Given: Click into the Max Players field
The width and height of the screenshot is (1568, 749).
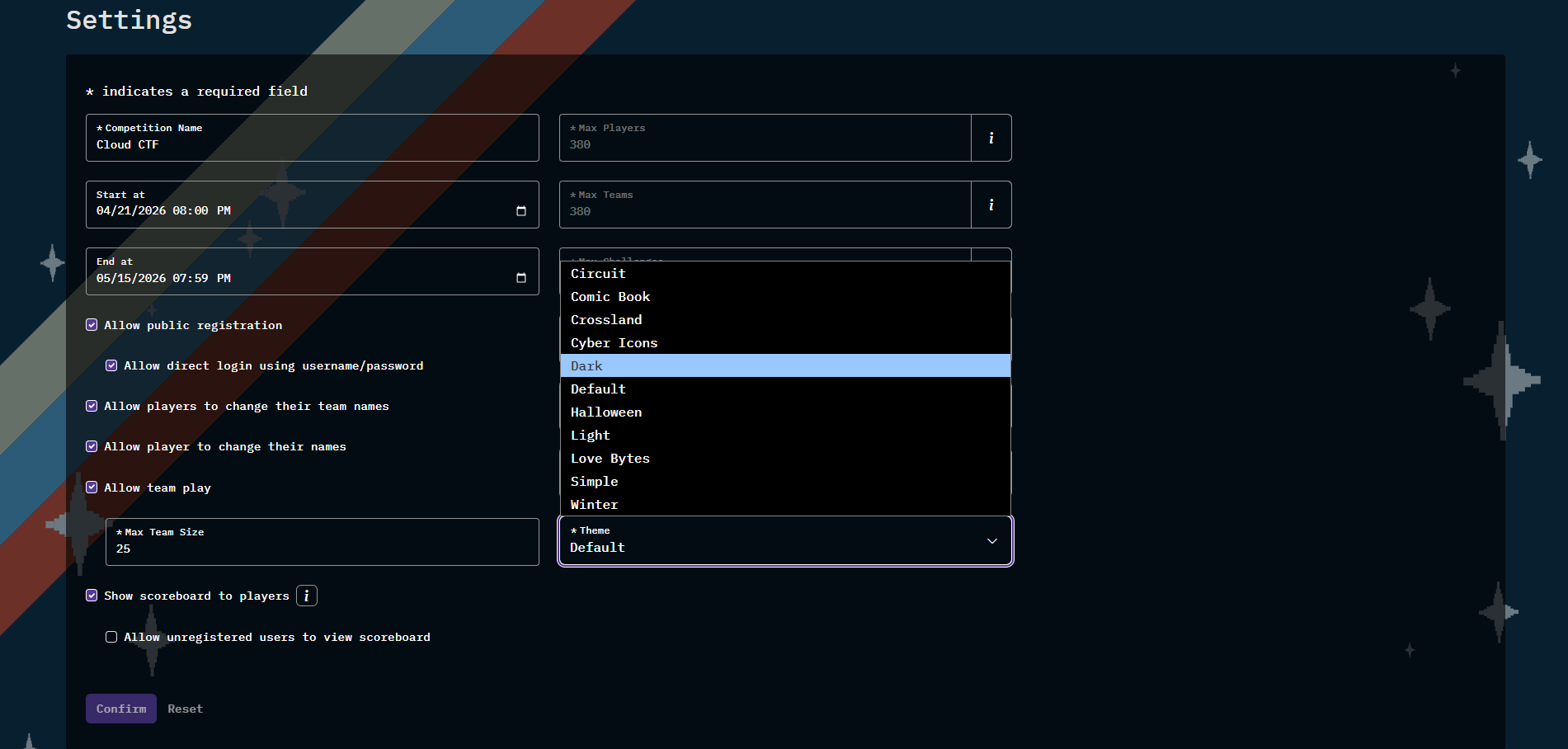Looking at the screenshot, I should click(x=765, y=138).
